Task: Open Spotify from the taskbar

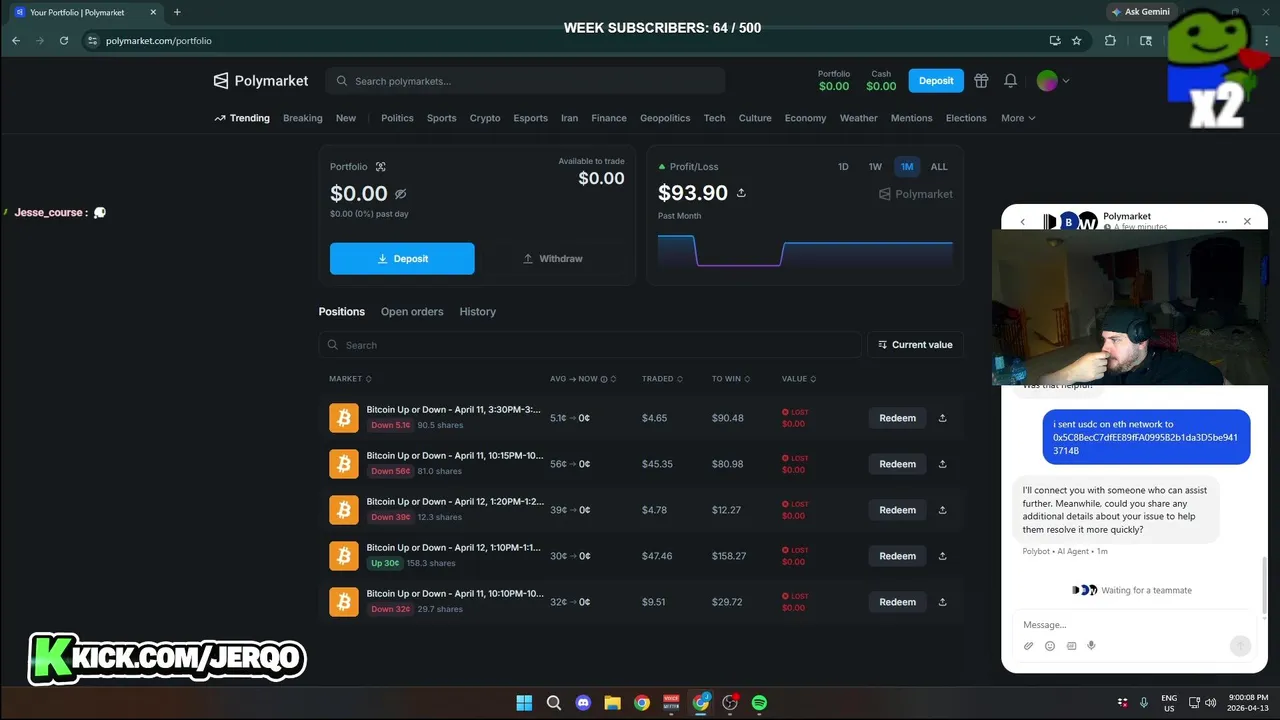Action: 759,703
